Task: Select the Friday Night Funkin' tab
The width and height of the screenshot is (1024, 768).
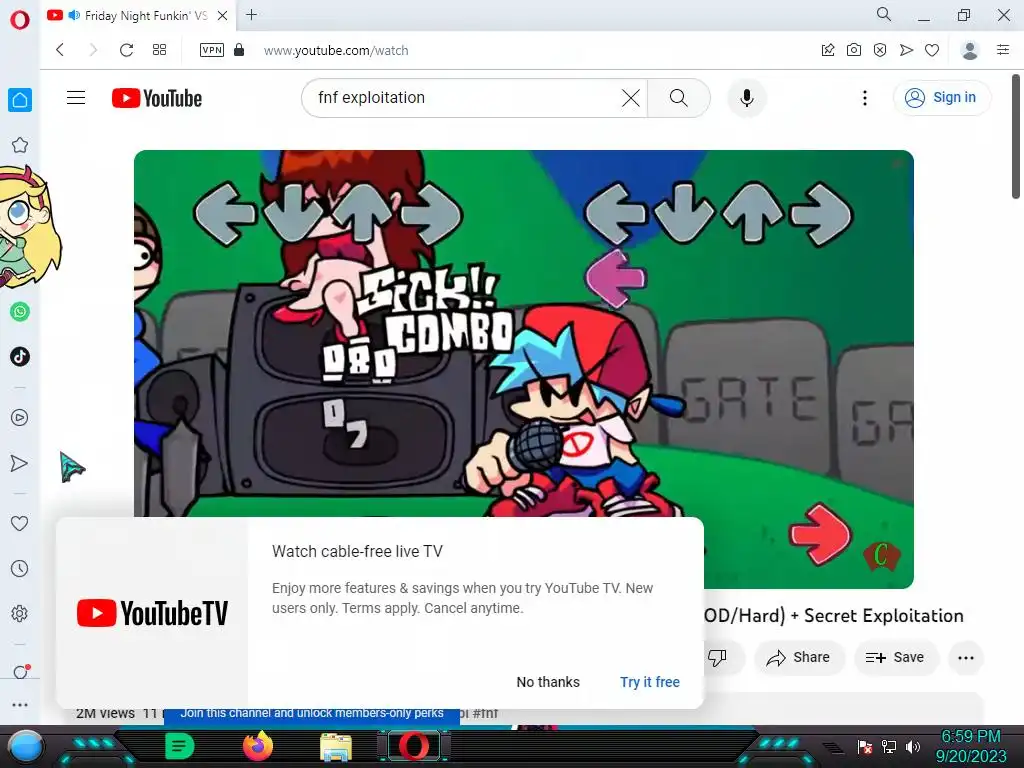Action: tap(137, 16)
